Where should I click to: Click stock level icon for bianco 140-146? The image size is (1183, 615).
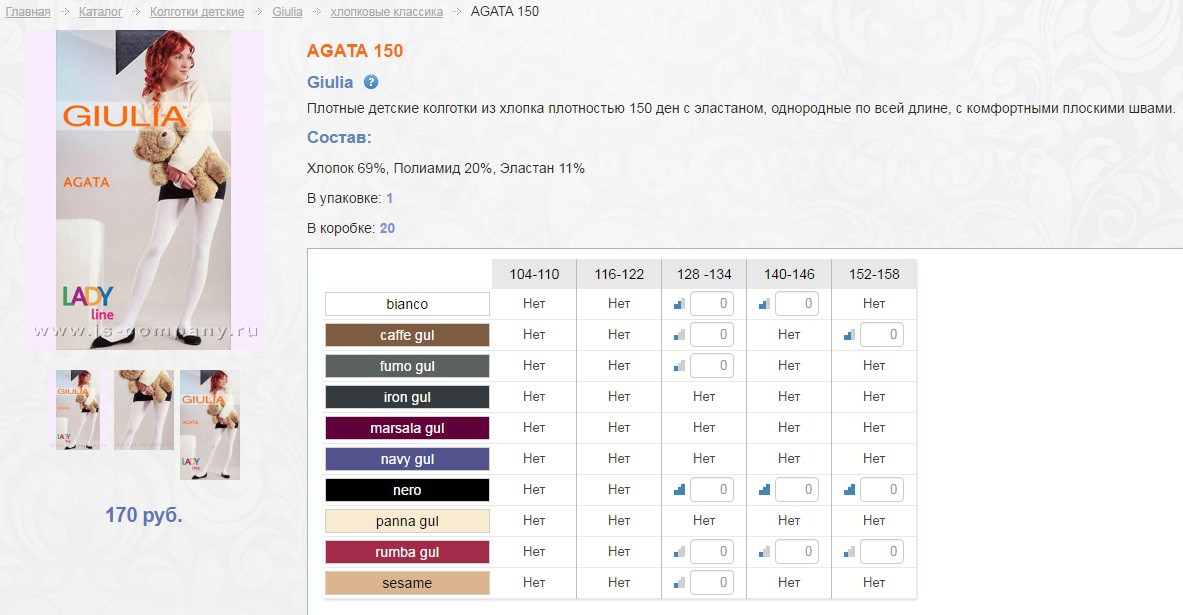point(765,304)
